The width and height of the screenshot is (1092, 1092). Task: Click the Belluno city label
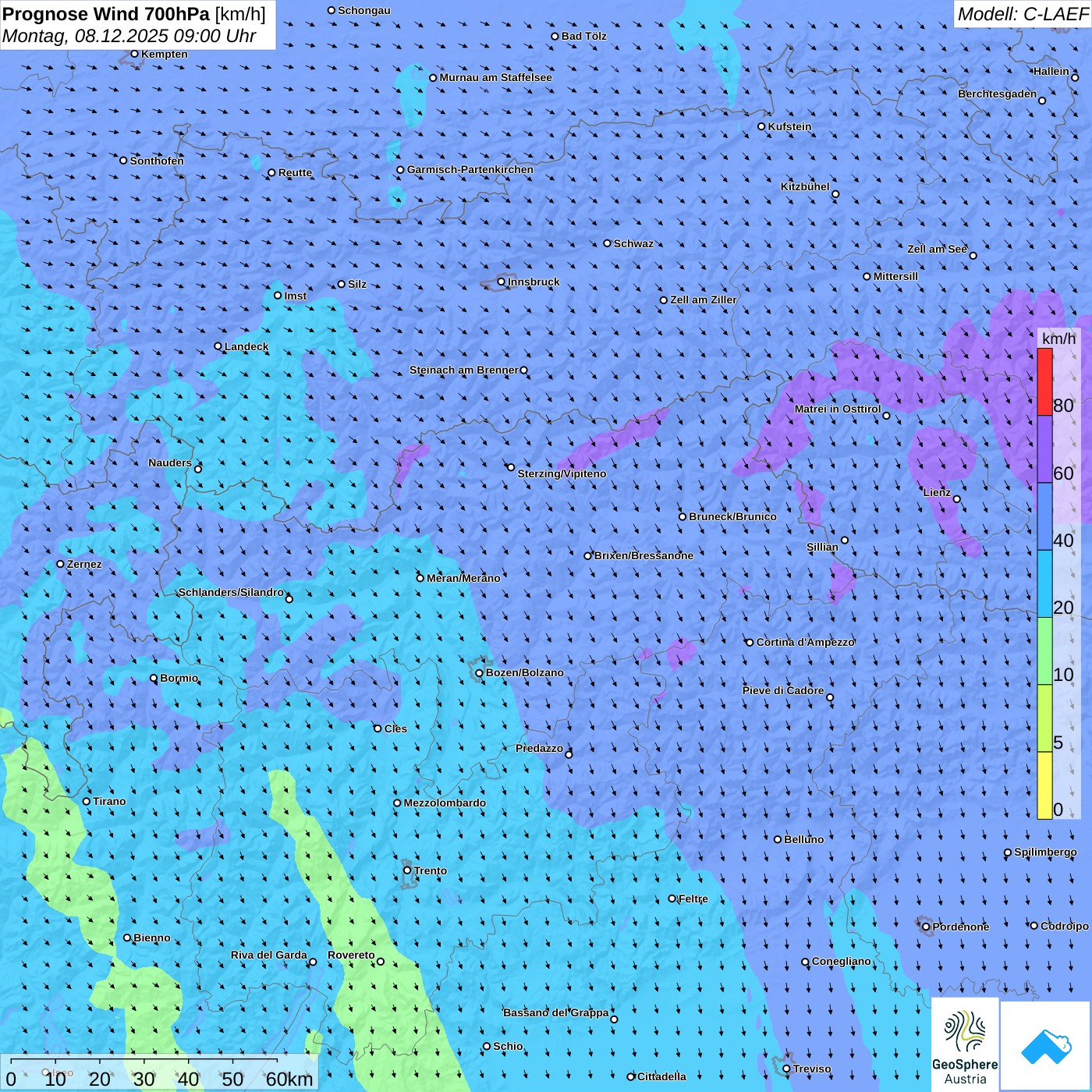point(803,839)
